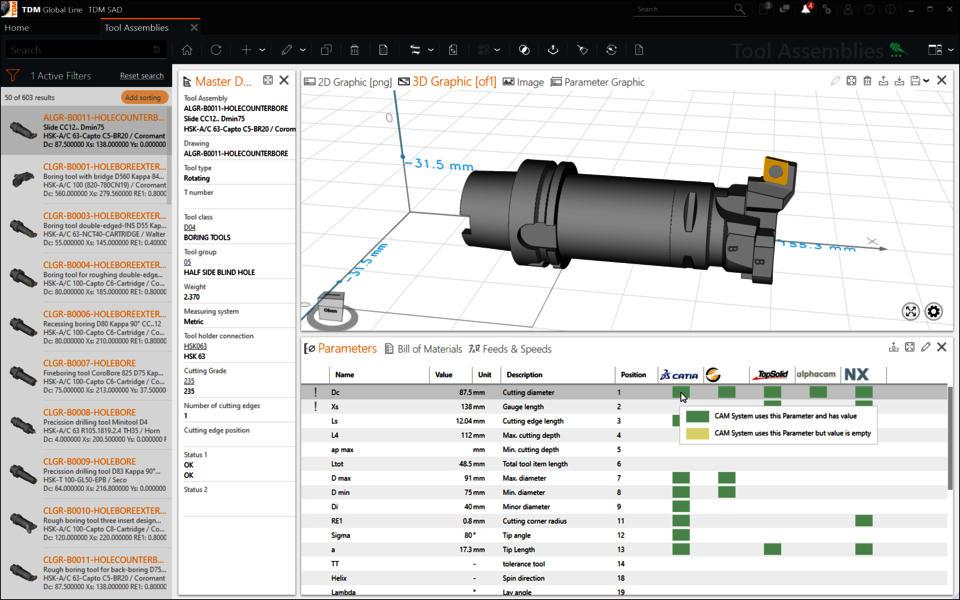This screenshot has width=960, height=600.
Task: Click the trash delete icon in main toolbar
Action: point(354,50)
